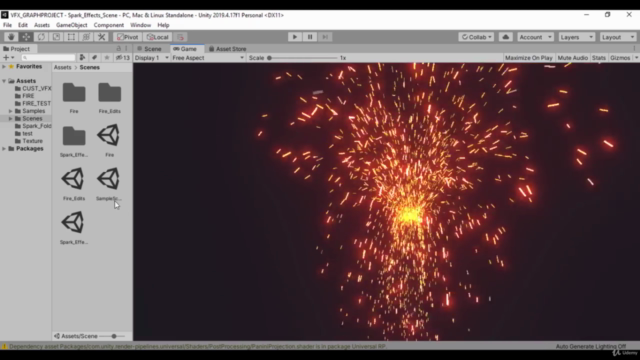The image size is (640, 360).
Task: Toggle Mute Audio
Action: (573, 58)
